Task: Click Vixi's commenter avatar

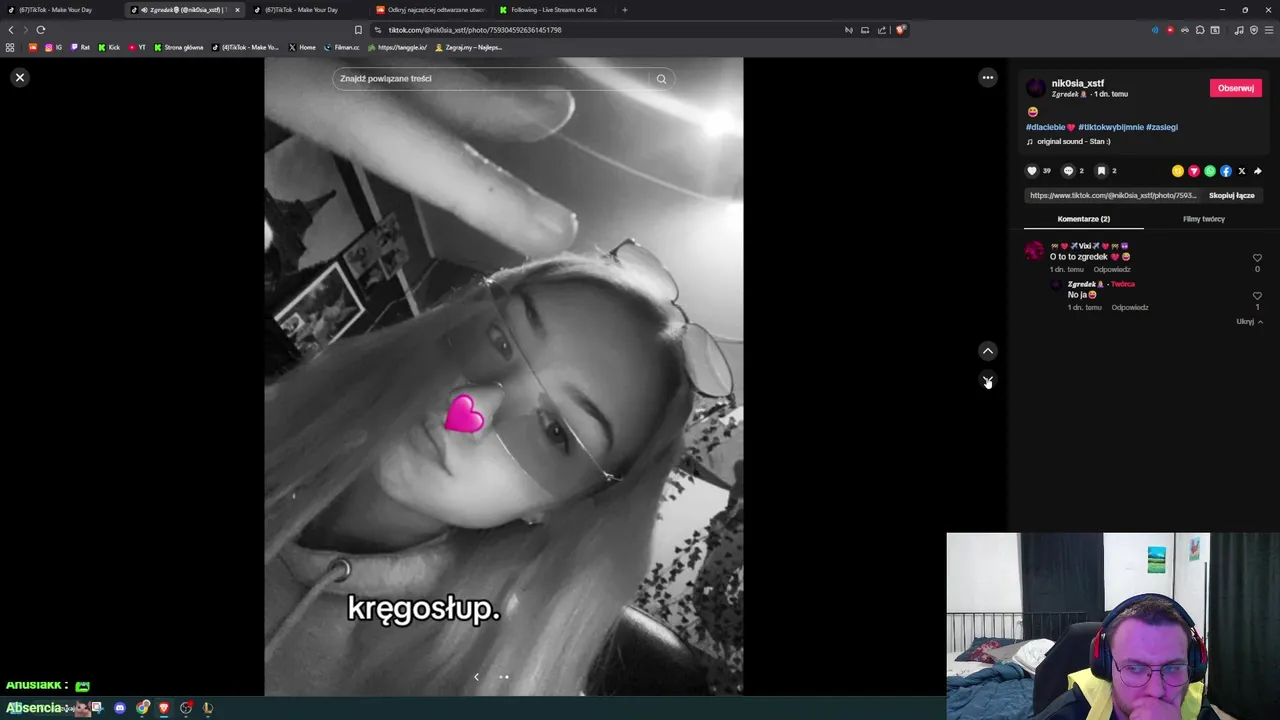Action: click(x=1035, y=251)
